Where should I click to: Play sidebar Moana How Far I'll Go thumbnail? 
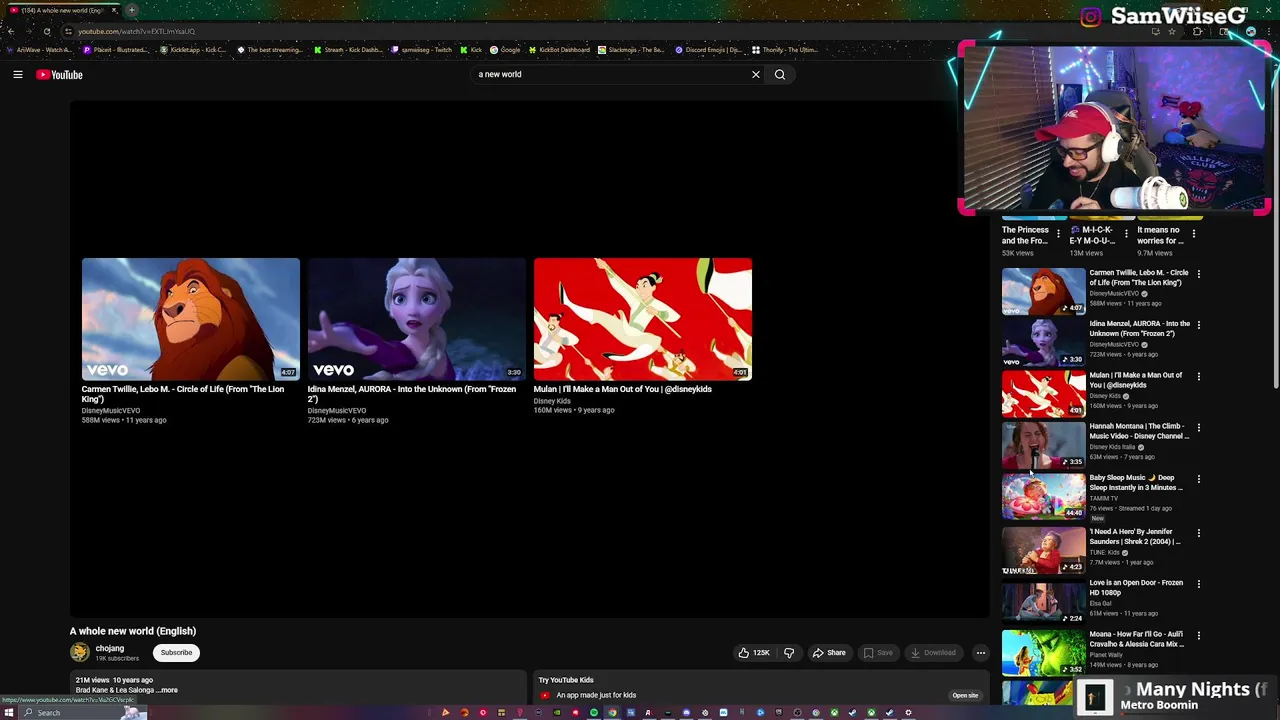(x=1043, y=652)
